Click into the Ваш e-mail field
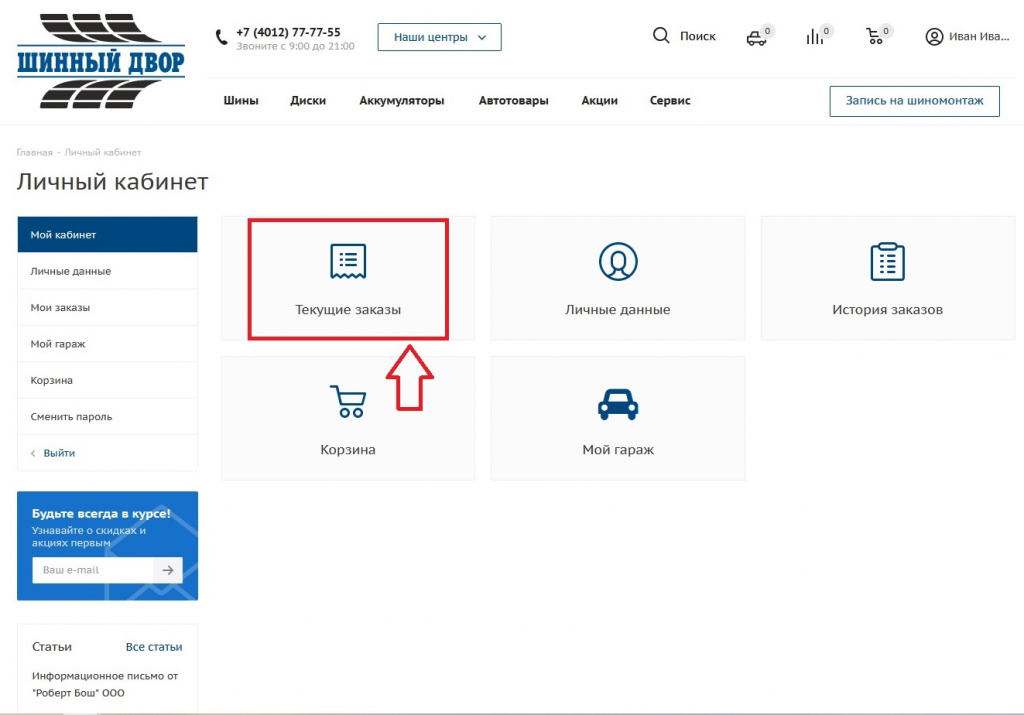Screen dimensions: 1024x715 93,570
